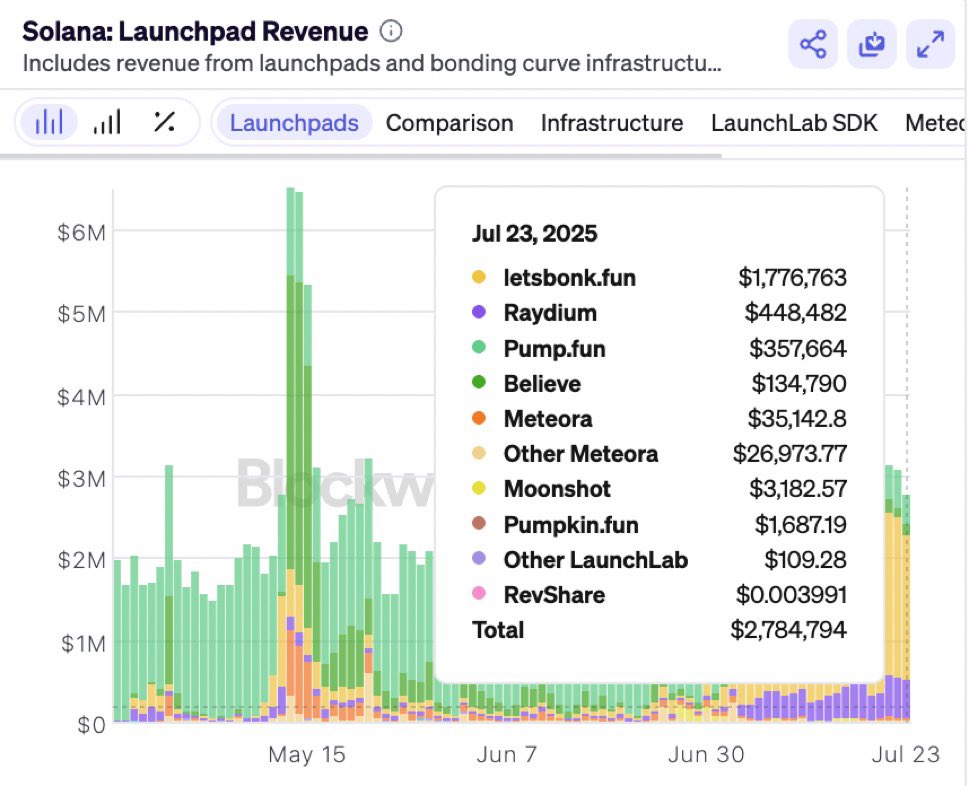Click the Pump.fun green legend dot
The height and width of the screenshot is (786, 968).
pos(478,347)
